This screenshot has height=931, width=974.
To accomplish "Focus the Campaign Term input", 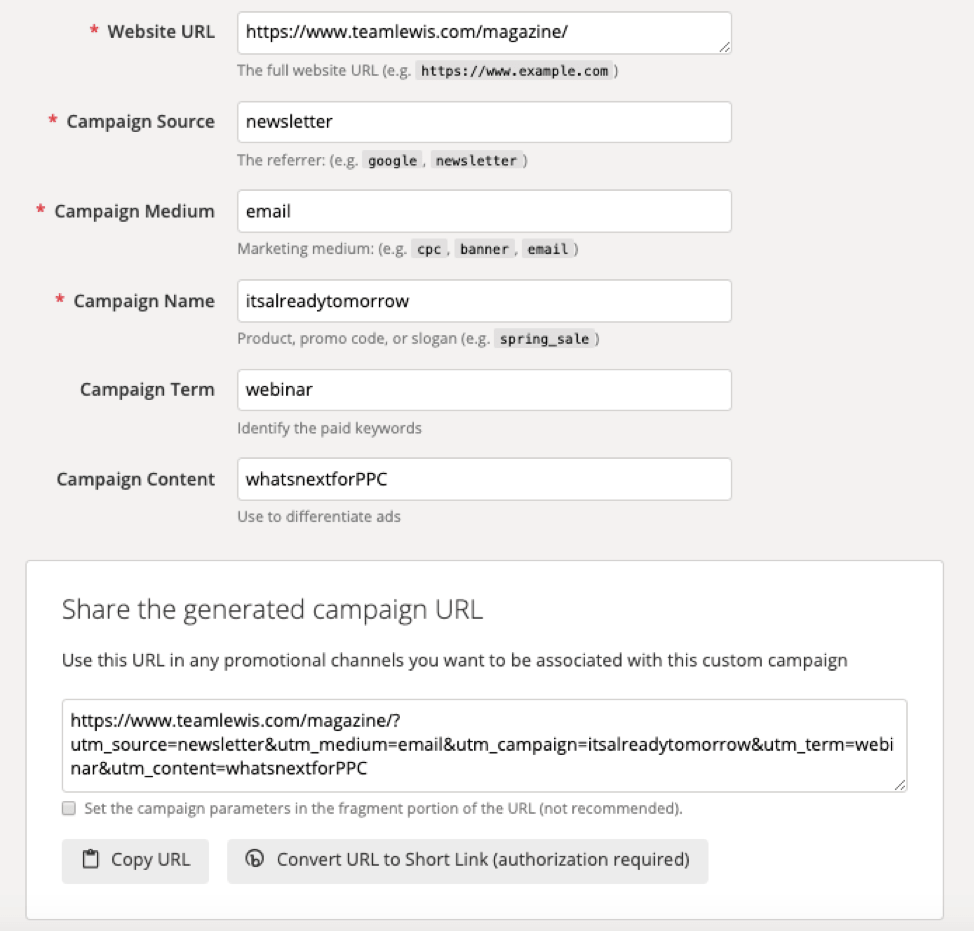I will [484, 390].
